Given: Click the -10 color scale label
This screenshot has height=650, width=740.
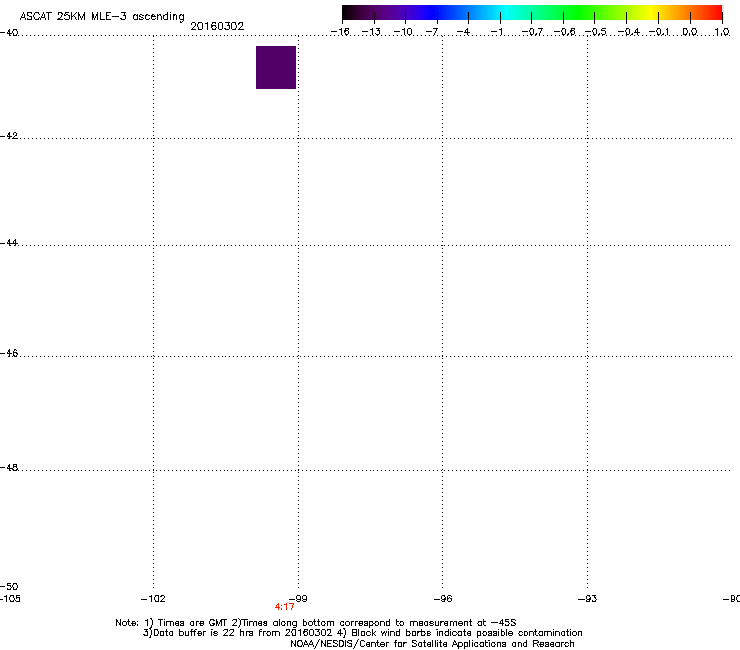Looking at the screenshot, I should [x=403, y=32].
